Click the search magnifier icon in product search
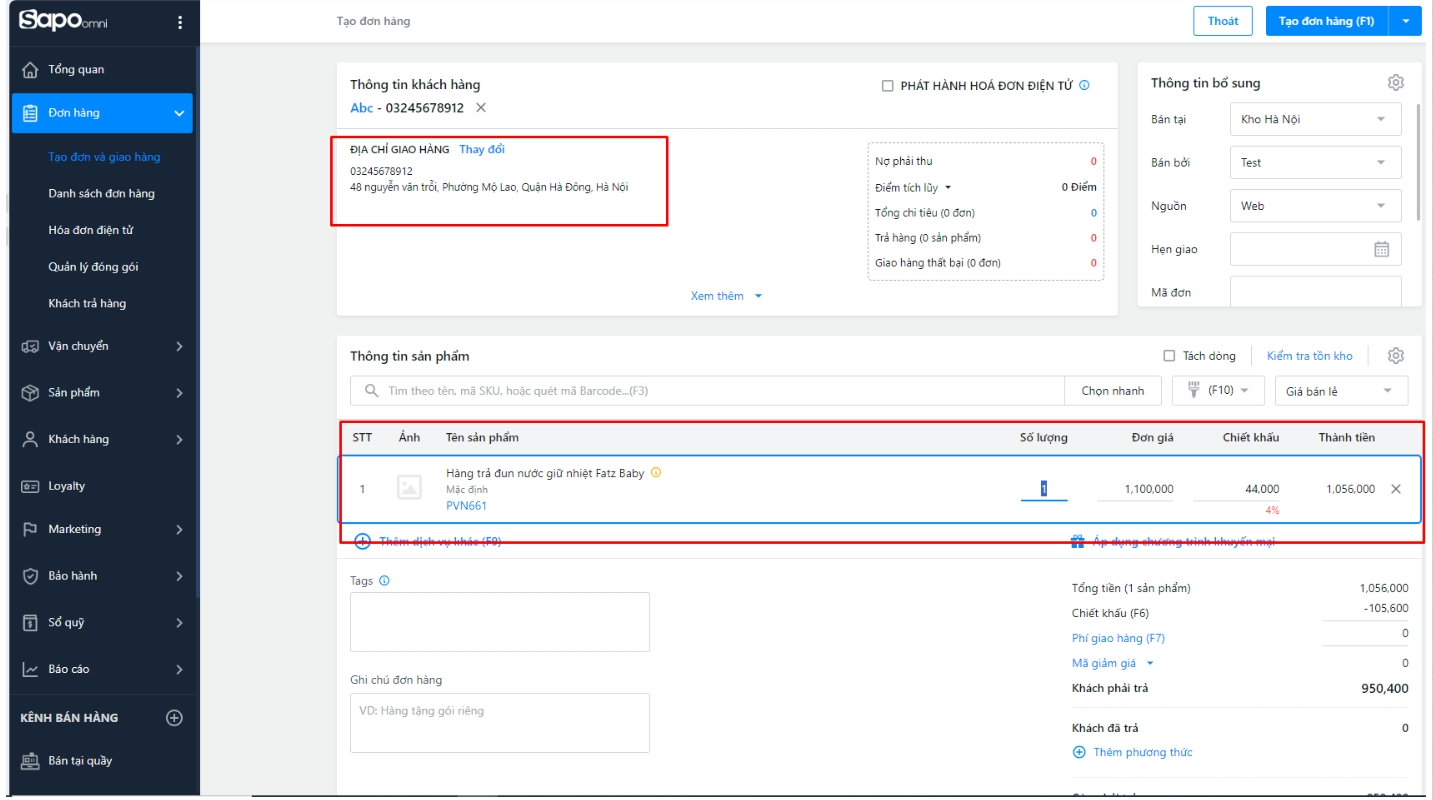 pos(371,391)
